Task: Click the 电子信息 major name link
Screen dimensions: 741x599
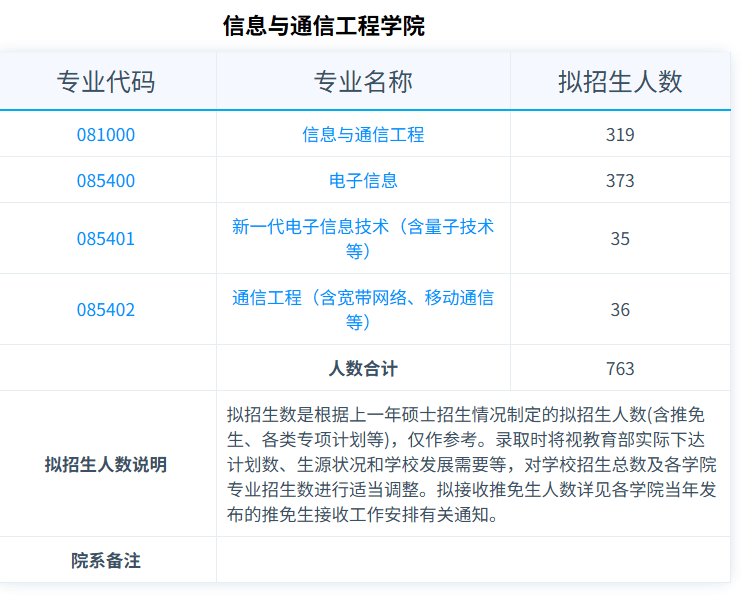Action: 363,181
